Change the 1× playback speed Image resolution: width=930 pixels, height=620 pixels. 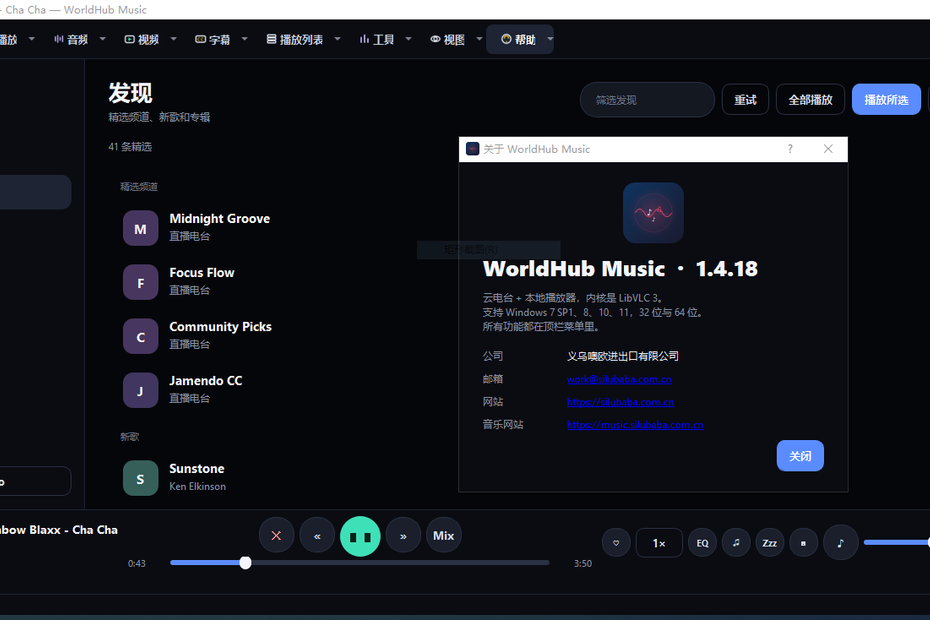(x=659, y=543)
